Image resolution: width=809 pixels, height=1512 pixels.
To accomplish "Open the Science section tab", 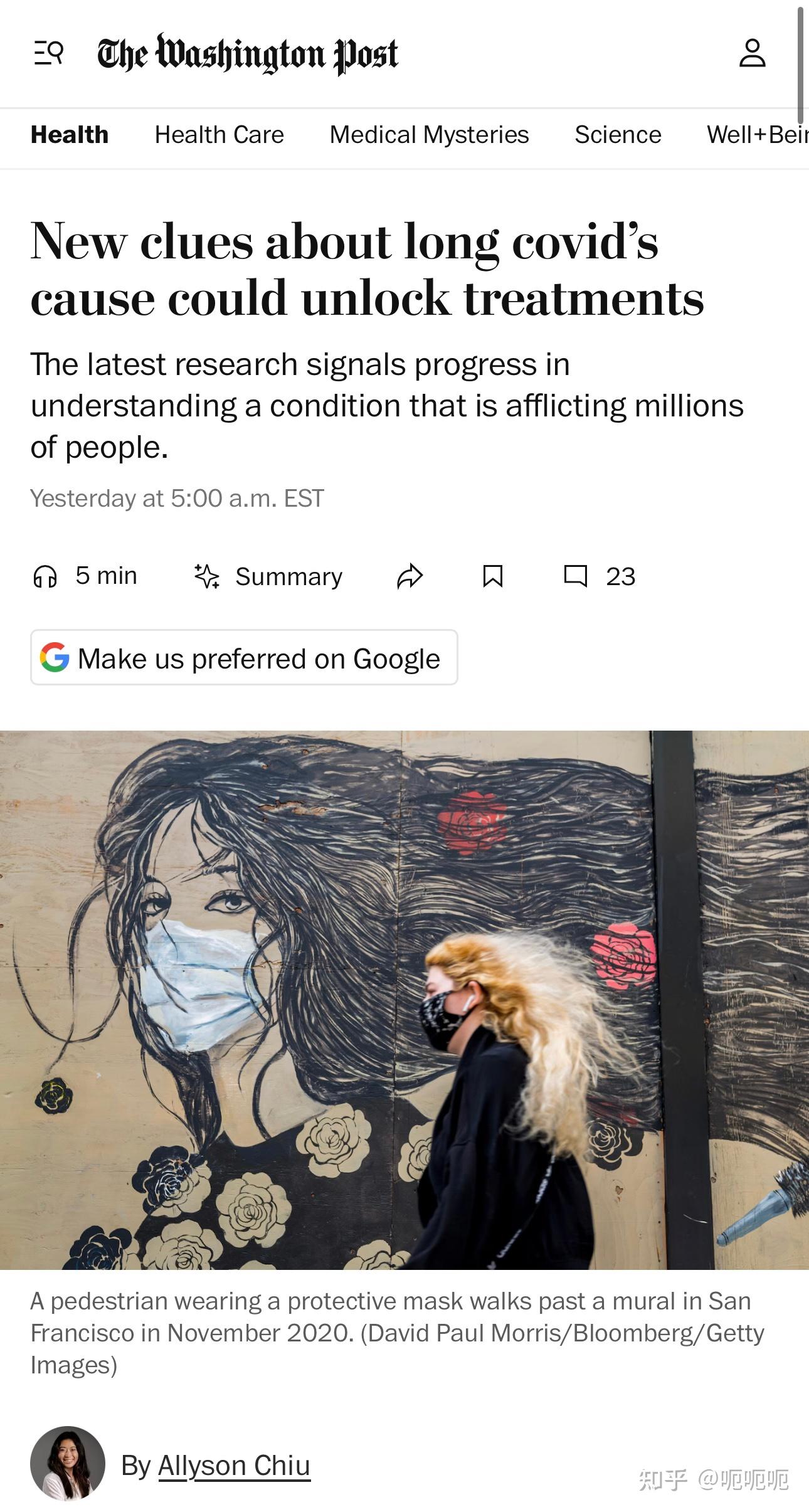I will (x=618, y=135).
